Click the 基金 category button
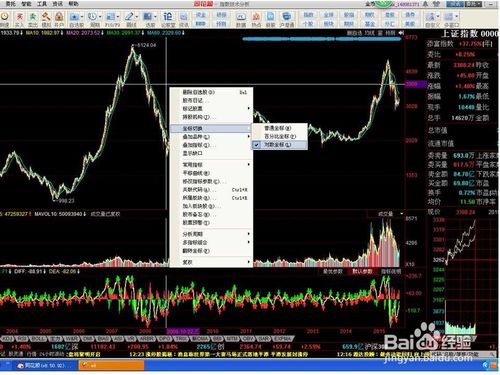The width and height of the screenshot is (500, 375). 369,24
